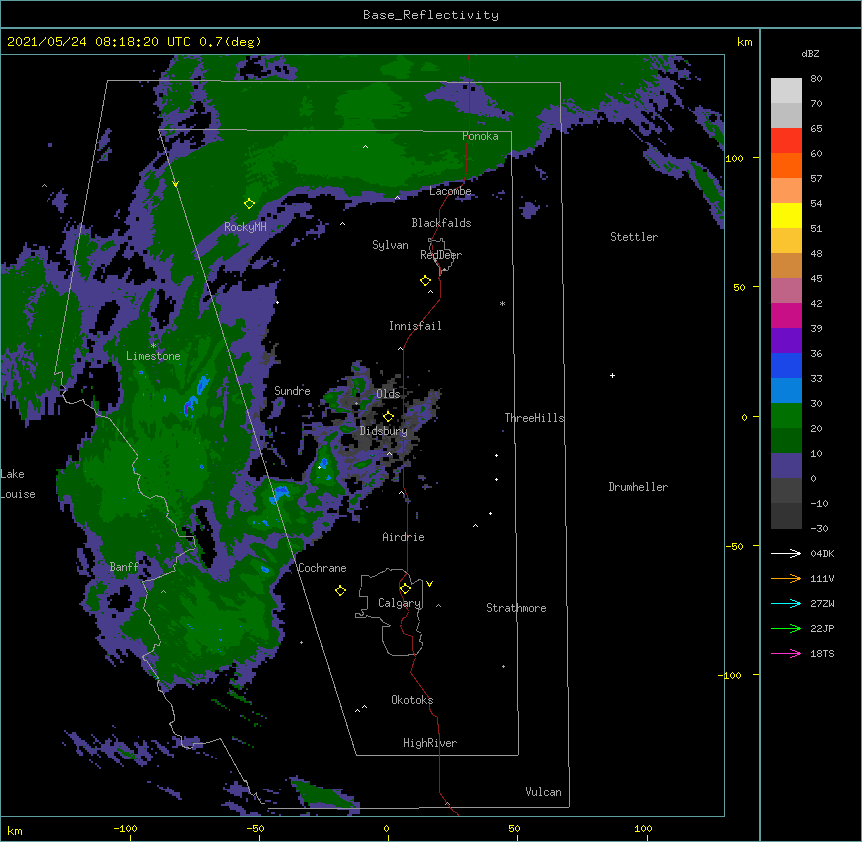Click the Calgary city label
Viewport: 862px width, 842px height.
tap(400, 603)
